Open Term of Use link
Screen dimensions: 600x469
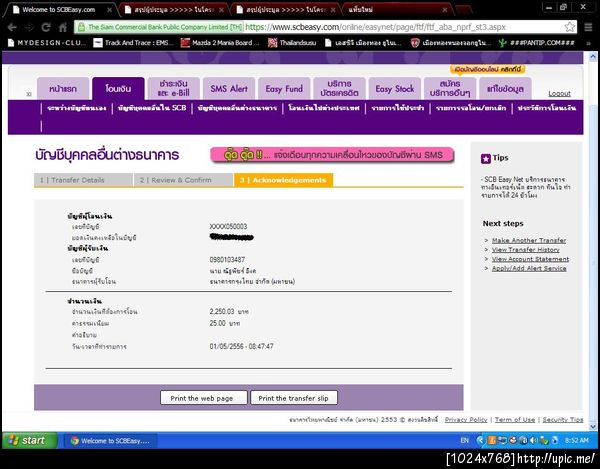click(515, 420)
